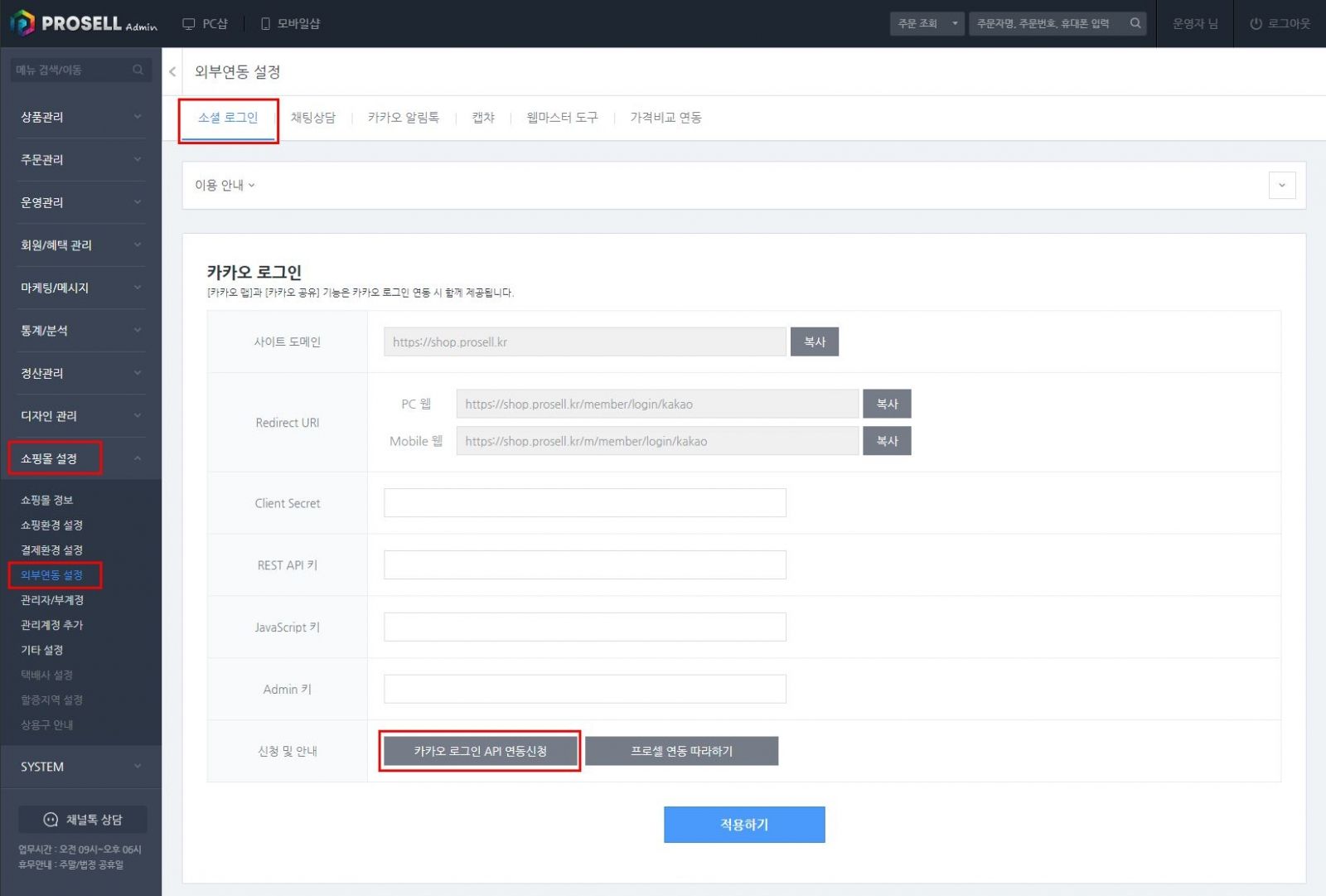Click the PROSELL Admin logo

pos(84,23)
